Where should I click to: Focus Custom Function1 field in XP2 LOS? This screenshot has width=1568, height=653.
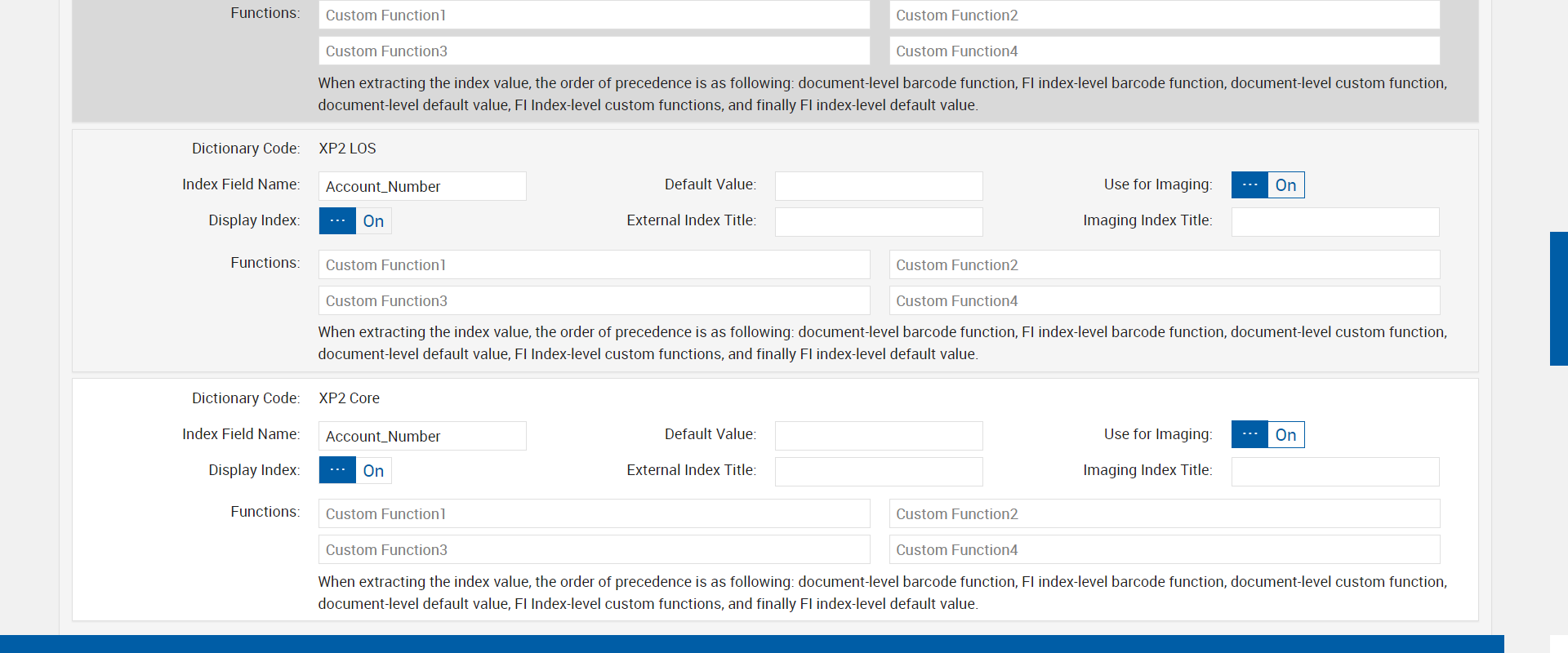coord(594,265)
